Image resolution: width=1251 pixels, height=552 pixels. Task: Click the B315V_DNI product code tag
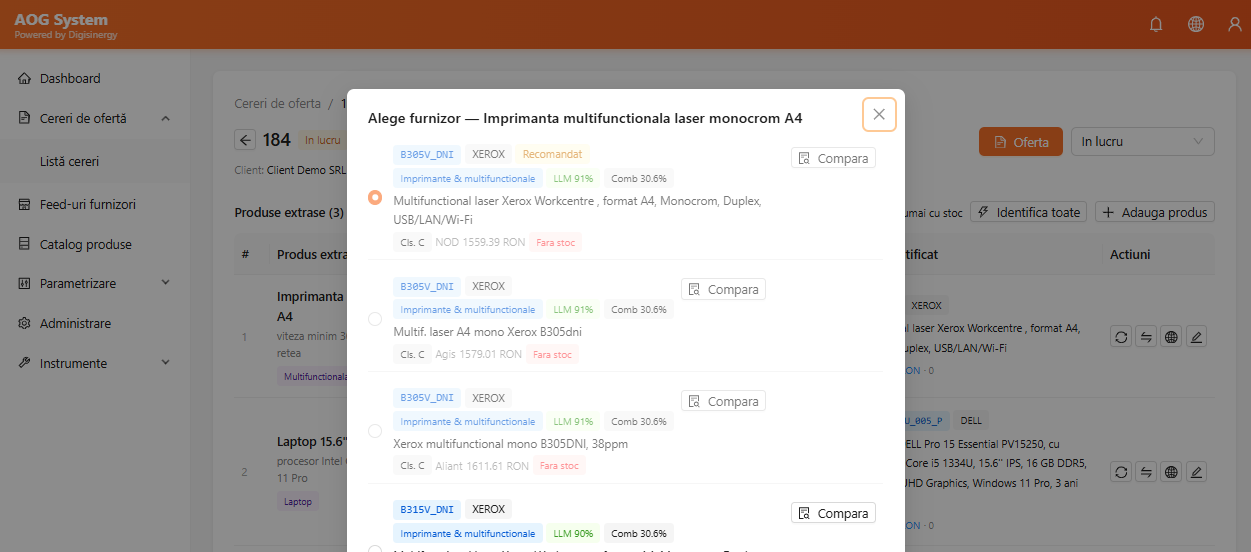[x=427, y=509]
